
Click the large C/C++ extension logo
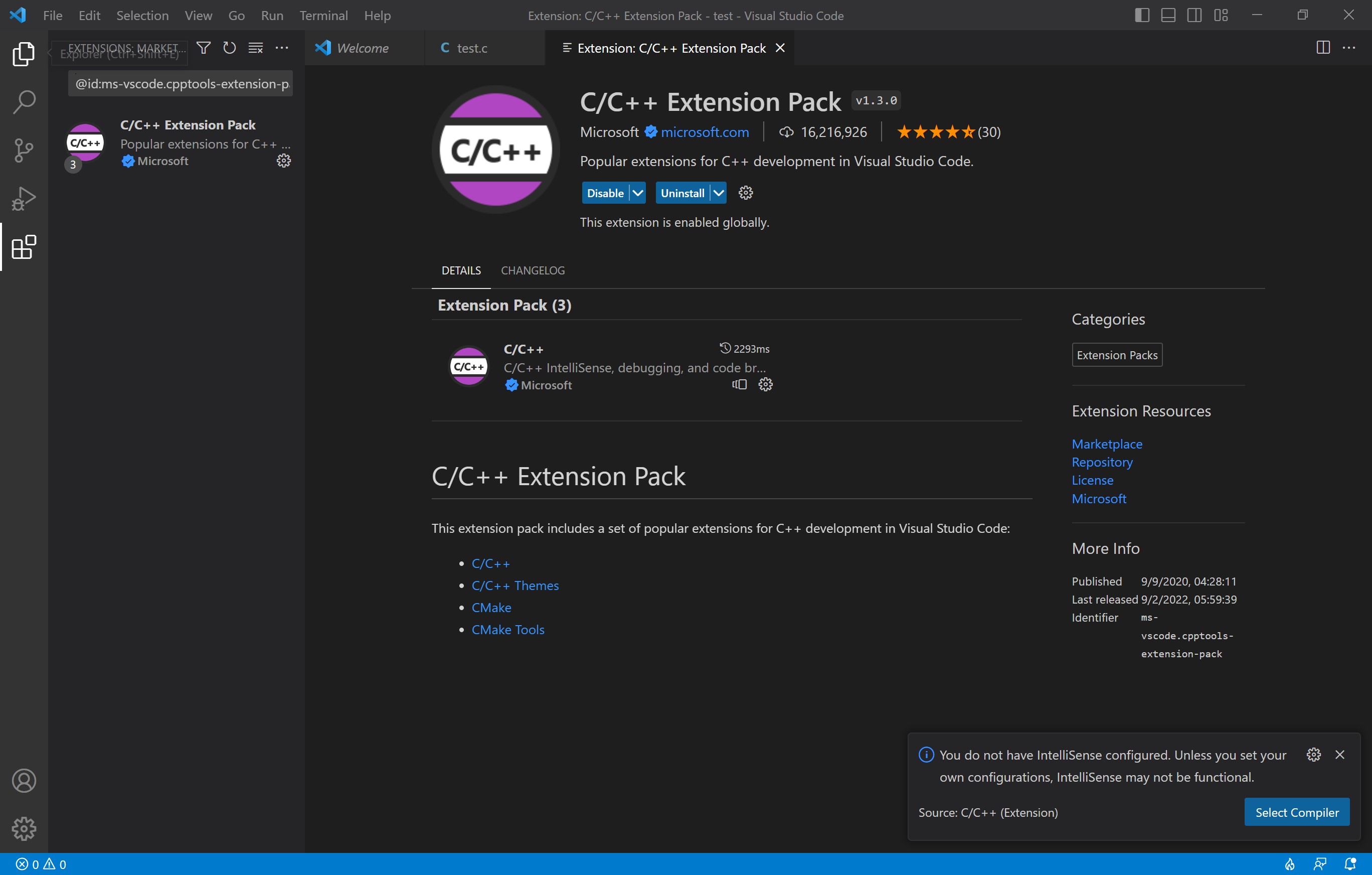(495, 150)
